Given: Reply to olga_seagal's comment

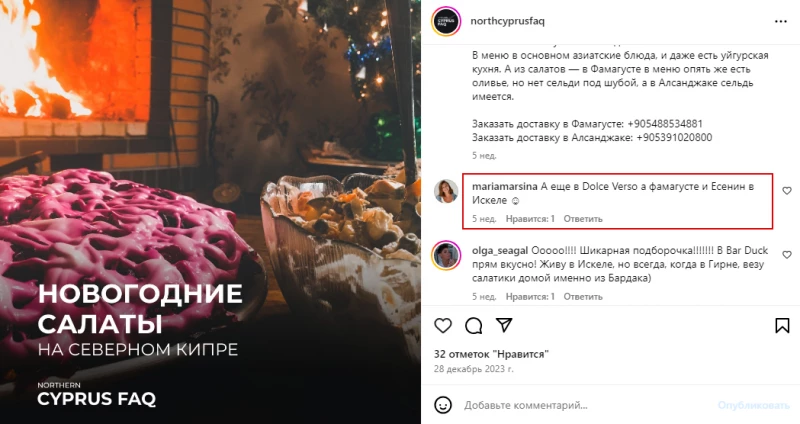Looking at the screenshot, I should point(583,296).
